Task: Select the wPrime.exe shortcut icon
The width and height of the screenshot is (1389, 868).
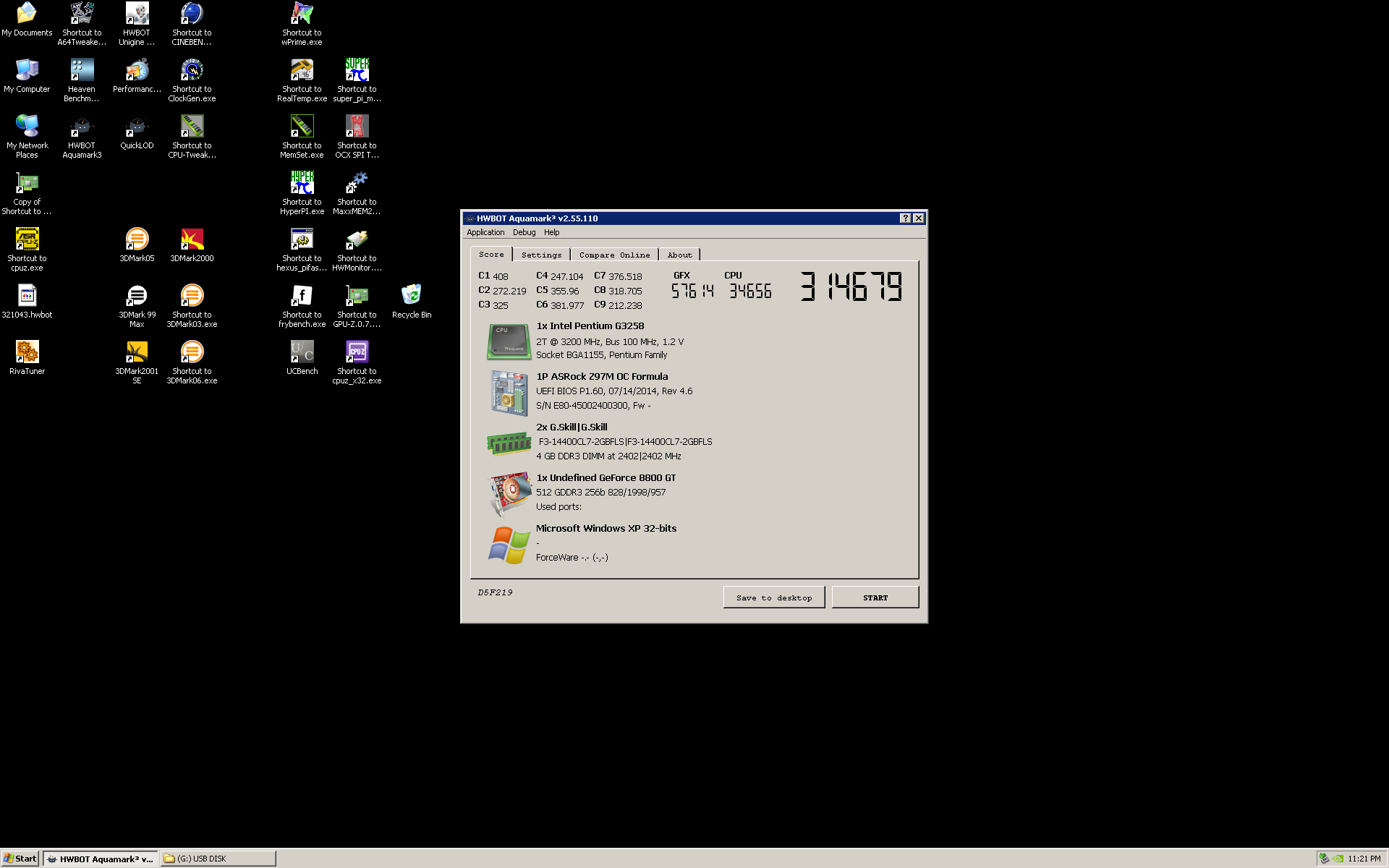Action: [x=302, y=23]
